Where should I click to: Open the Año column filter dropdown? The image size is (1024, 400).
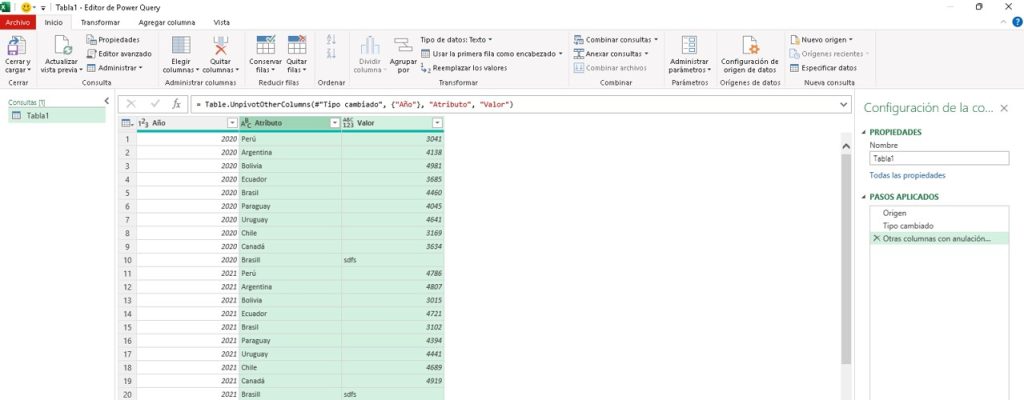(x=232, y=123)
